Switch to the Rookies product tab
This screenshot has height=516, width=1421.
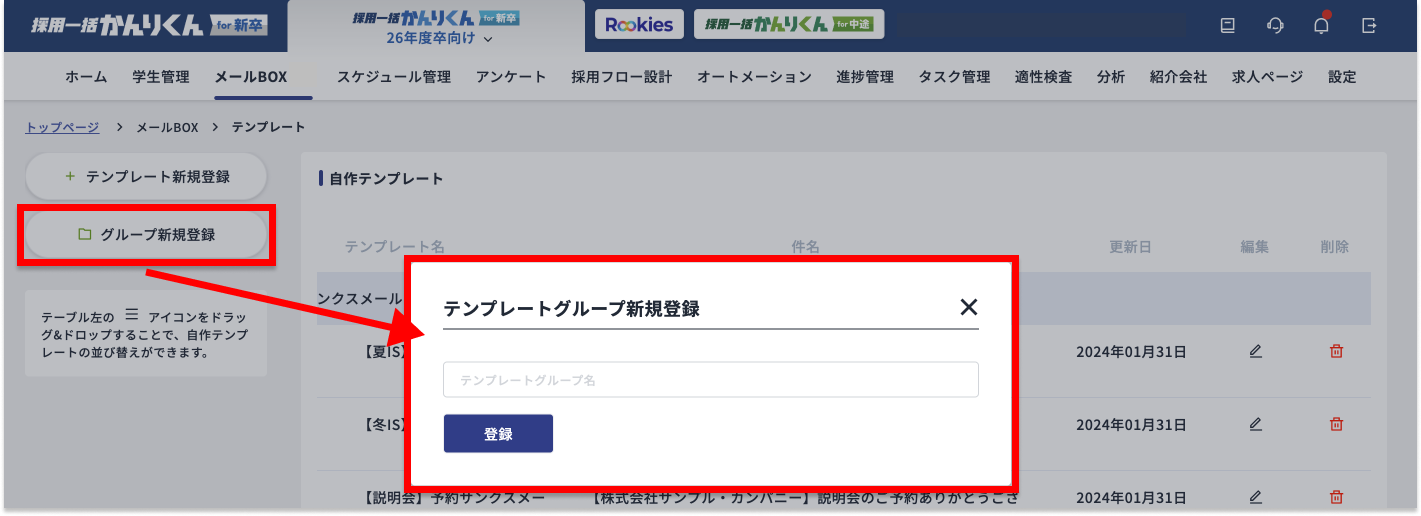point(639,25)
